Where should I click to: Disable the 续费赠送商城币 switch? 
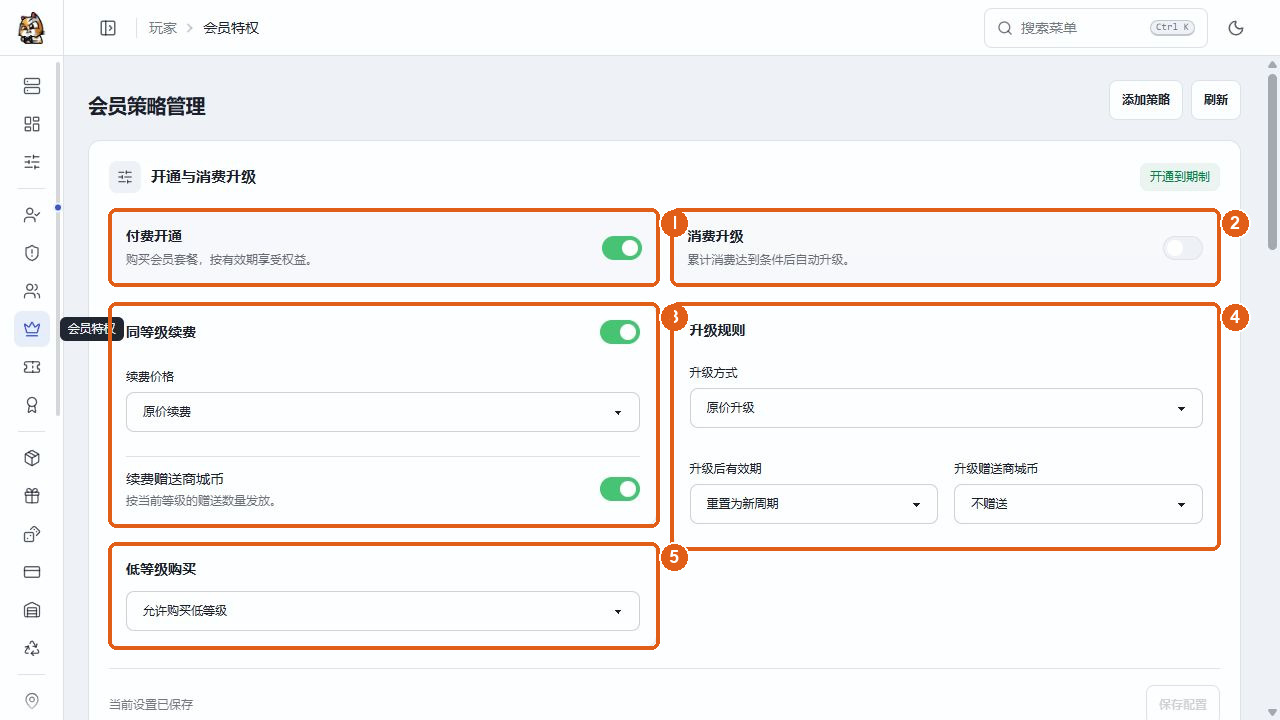click(x=620, y=489)
